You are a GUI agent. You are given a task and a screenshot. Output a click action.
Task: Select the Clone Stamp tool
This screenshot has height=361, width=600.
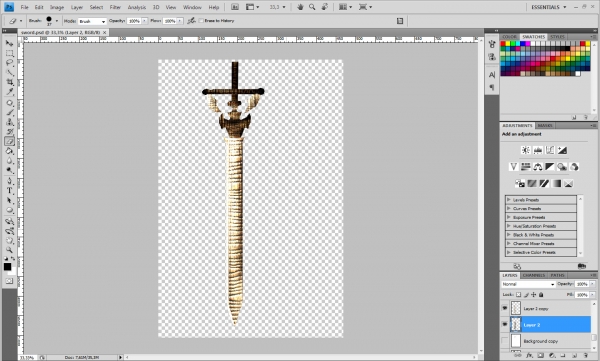click(x=10, y=122)
